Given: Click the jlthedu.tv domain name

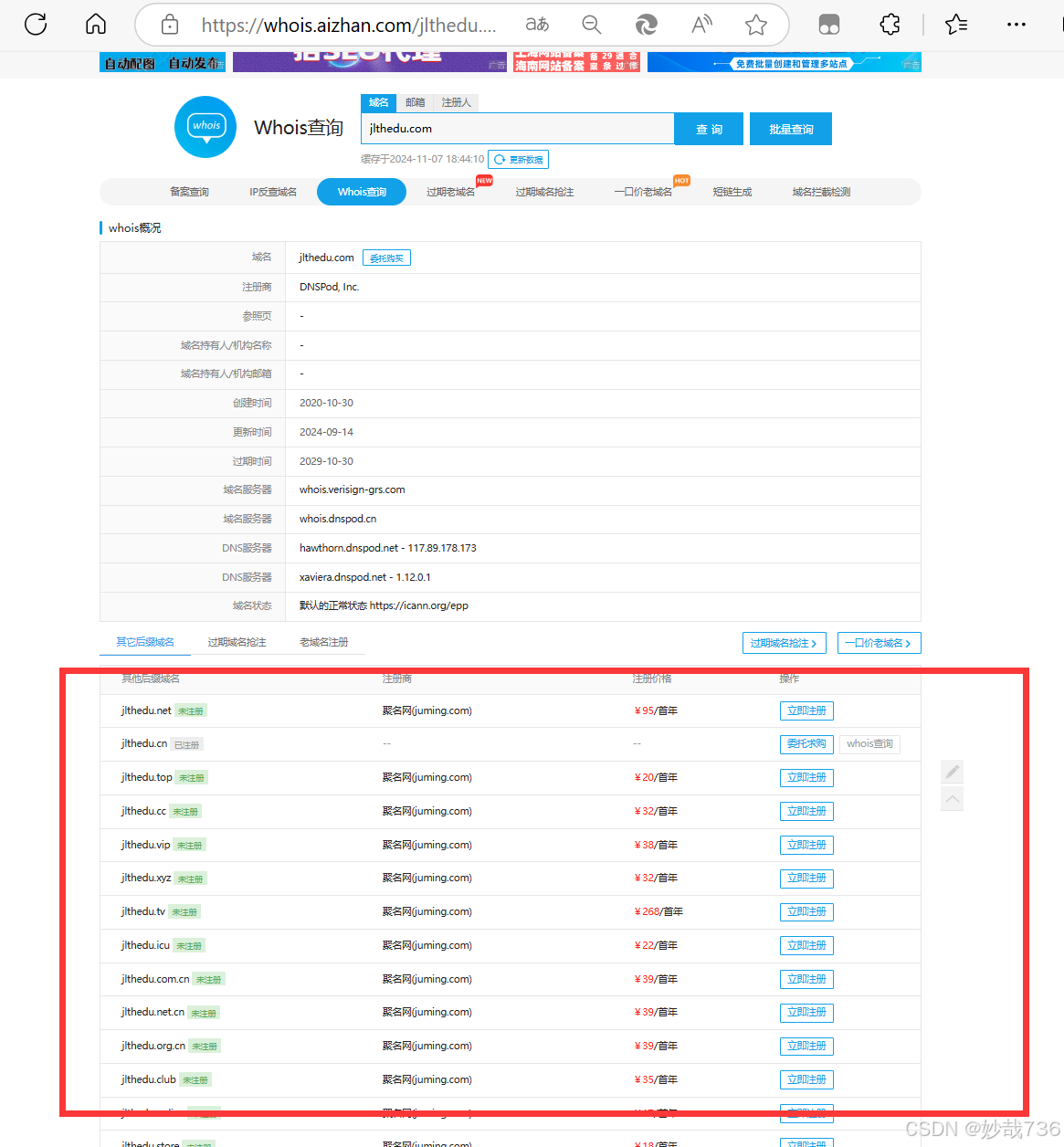Looking at the screenshot, I should tap(143, 911).
